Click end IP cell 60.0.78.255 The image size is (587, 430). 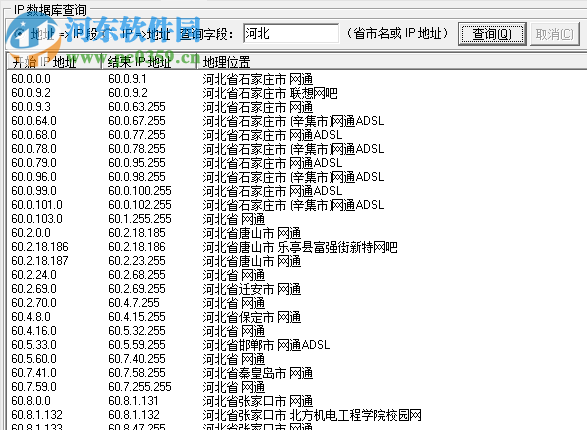coord(137,149)
